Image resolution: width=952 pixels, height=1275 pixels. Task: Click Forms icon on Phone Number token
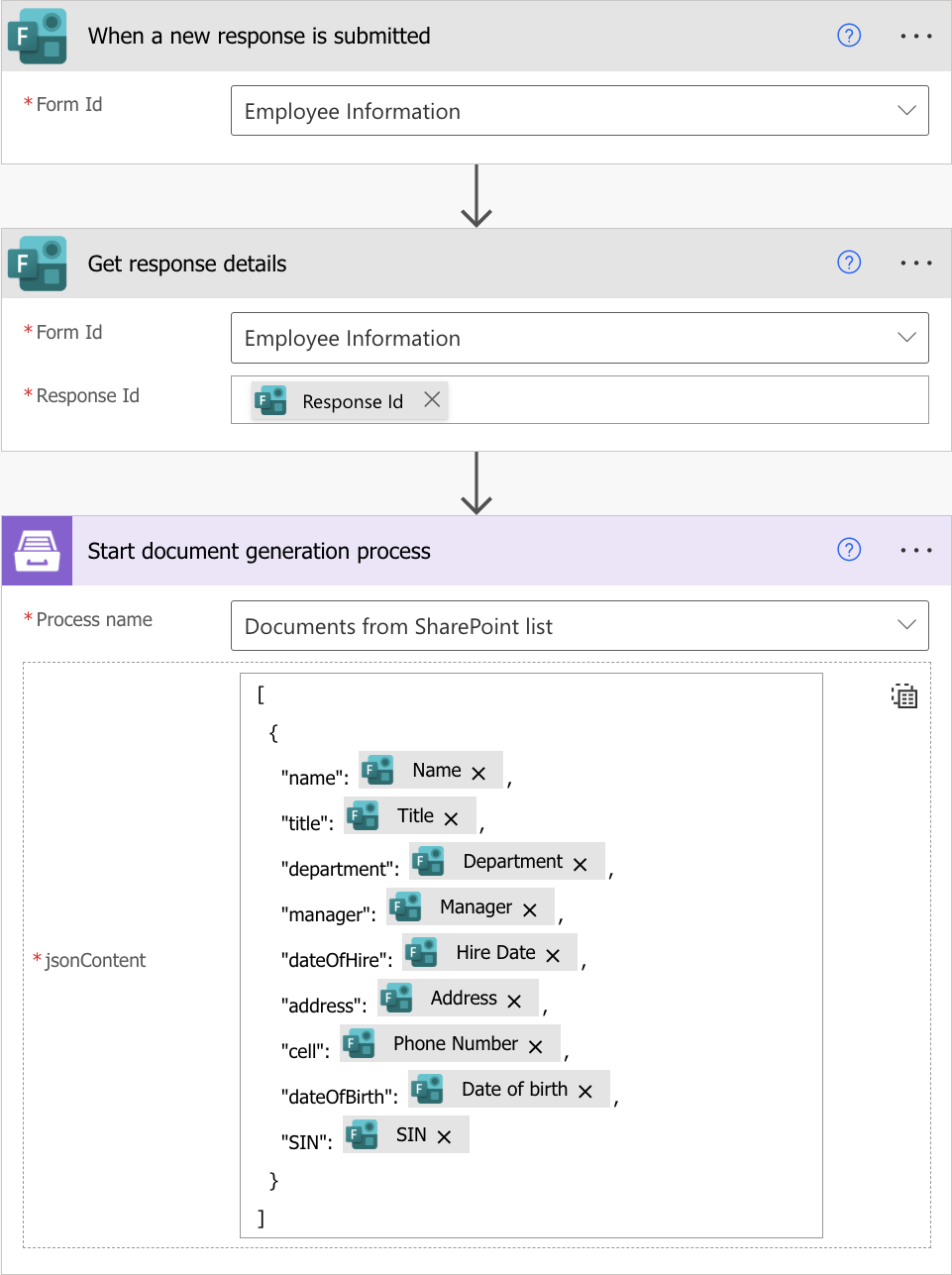coord(359,1043)
